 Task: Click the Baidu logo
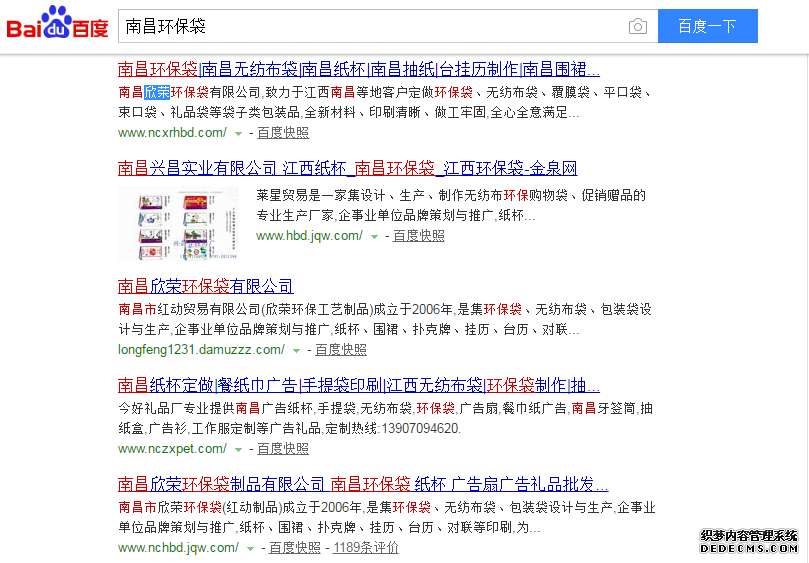(57, 23)
